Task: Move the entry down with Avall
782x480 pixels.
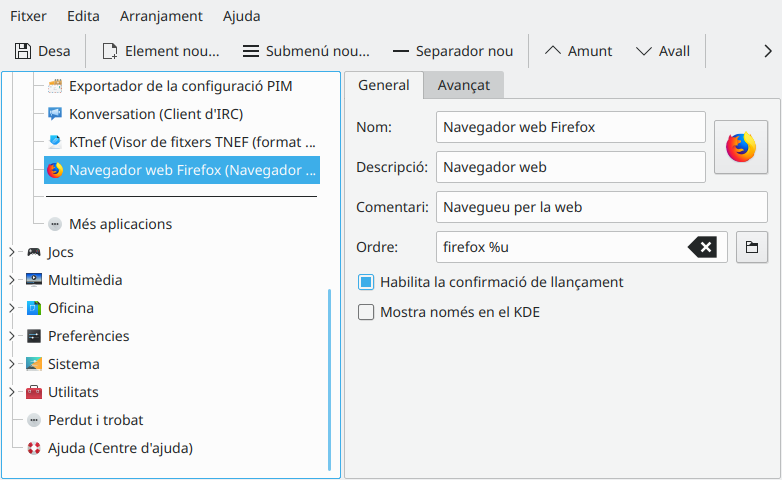Action: coord(662,51)
